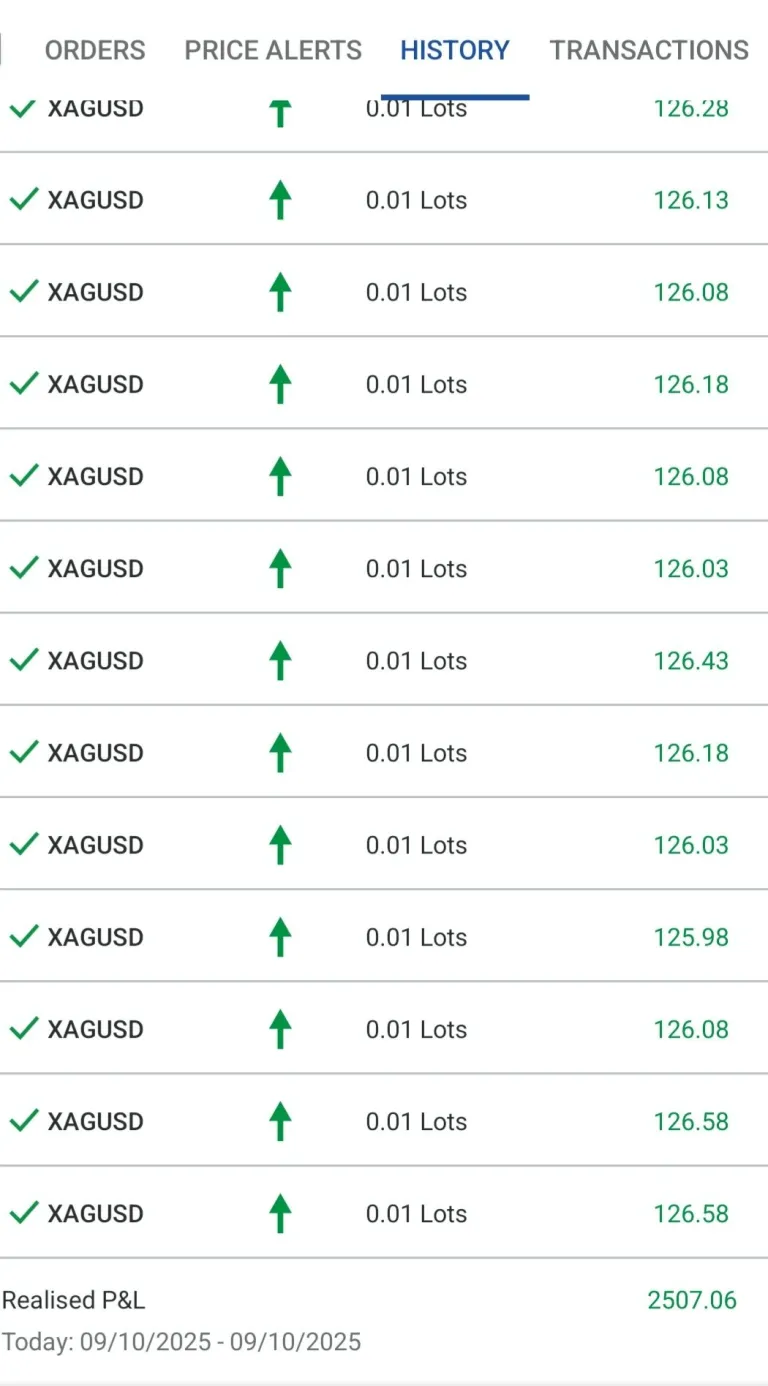This screenshot has height=1386, width=768.
Task: Open the XAGUSD trade priced 126.13
Action: tap(96, 200)
